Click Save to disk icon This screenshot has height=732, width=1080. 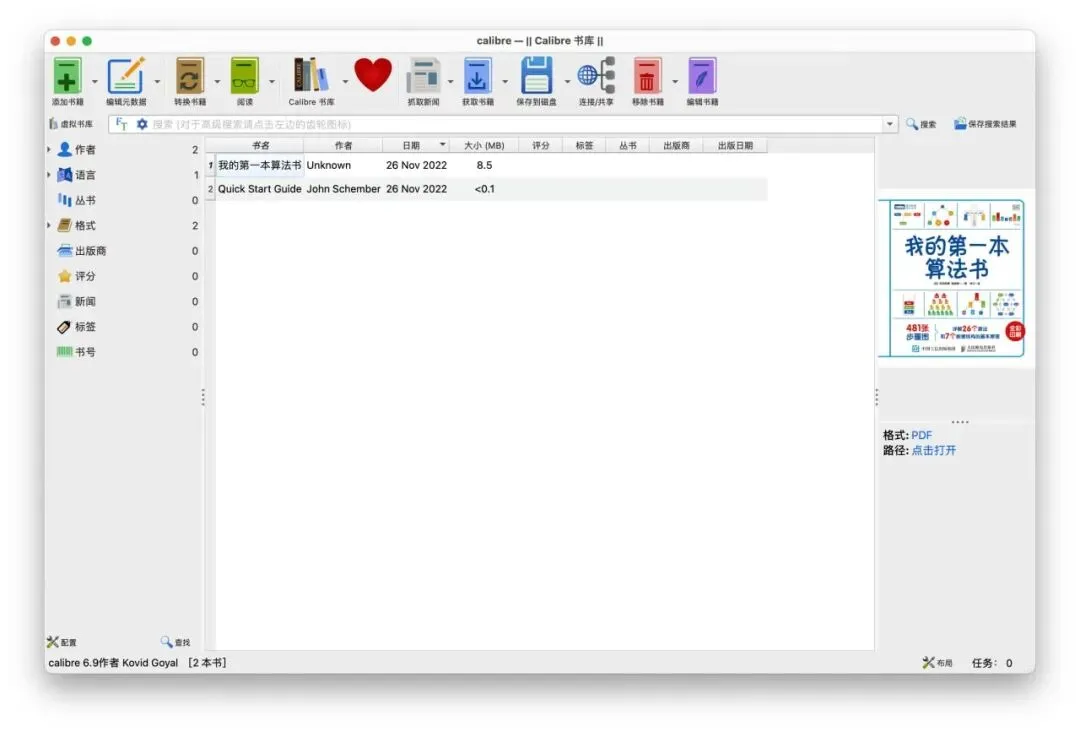point(536,76)
